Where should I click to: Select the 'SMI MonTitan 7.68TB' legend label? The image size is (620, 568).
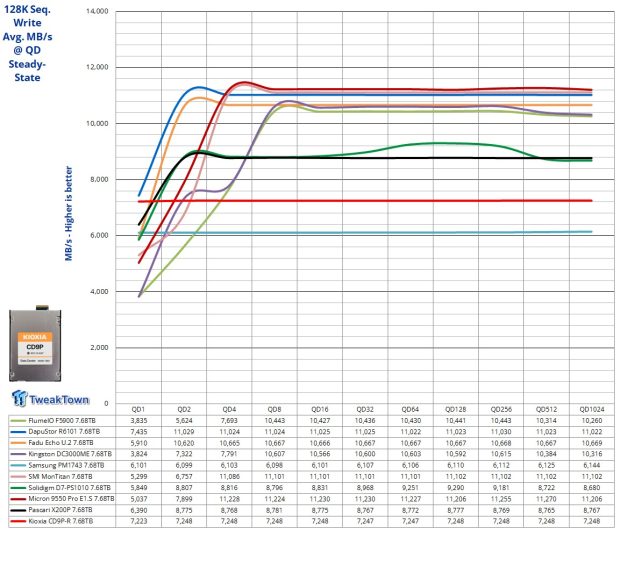(60, 477)
